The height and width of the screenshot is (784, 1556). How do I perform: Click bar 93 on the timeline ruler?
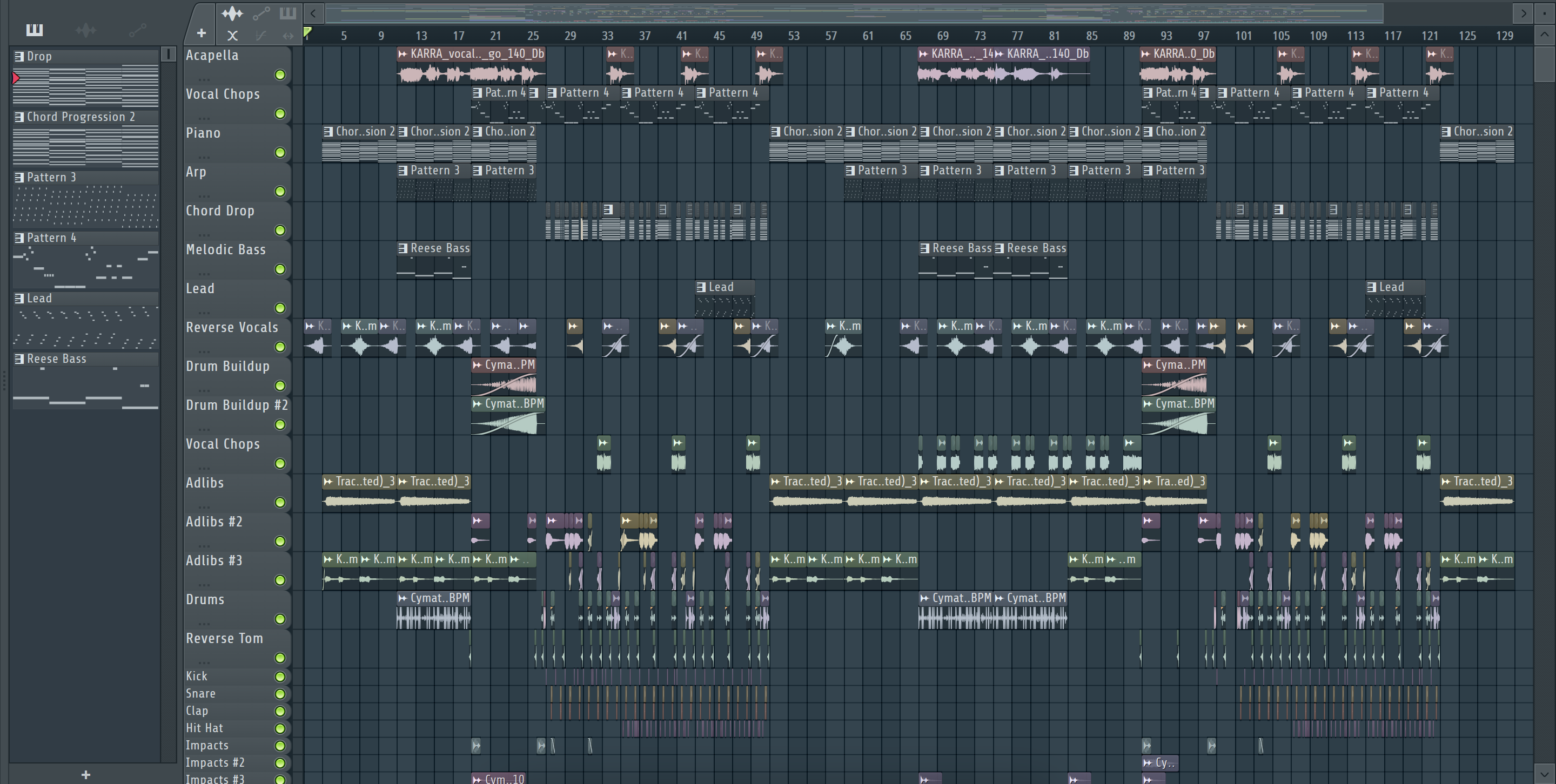click(x=1166, y=36)
